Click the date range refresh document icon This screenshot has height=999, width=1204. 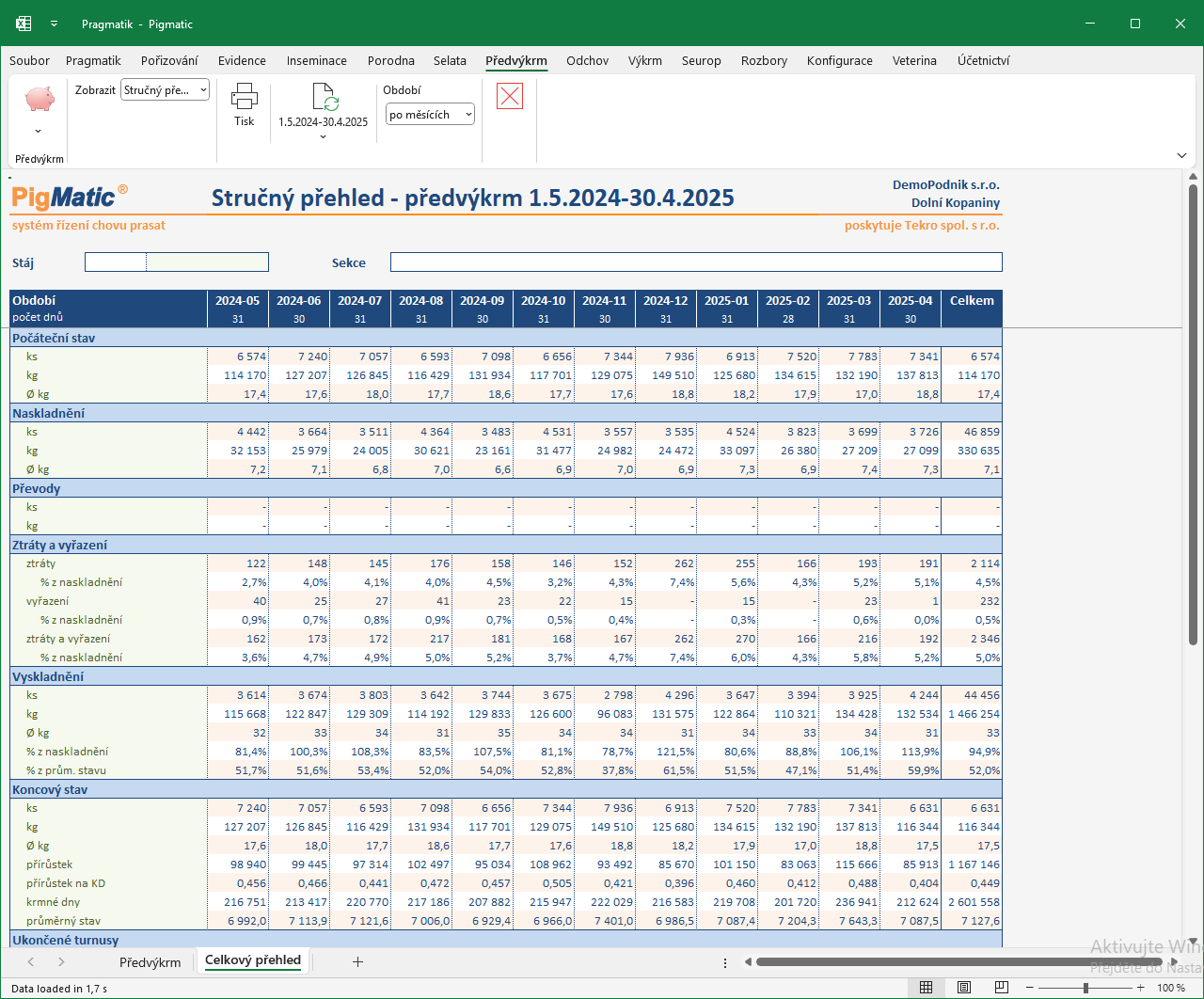point(325,97)
